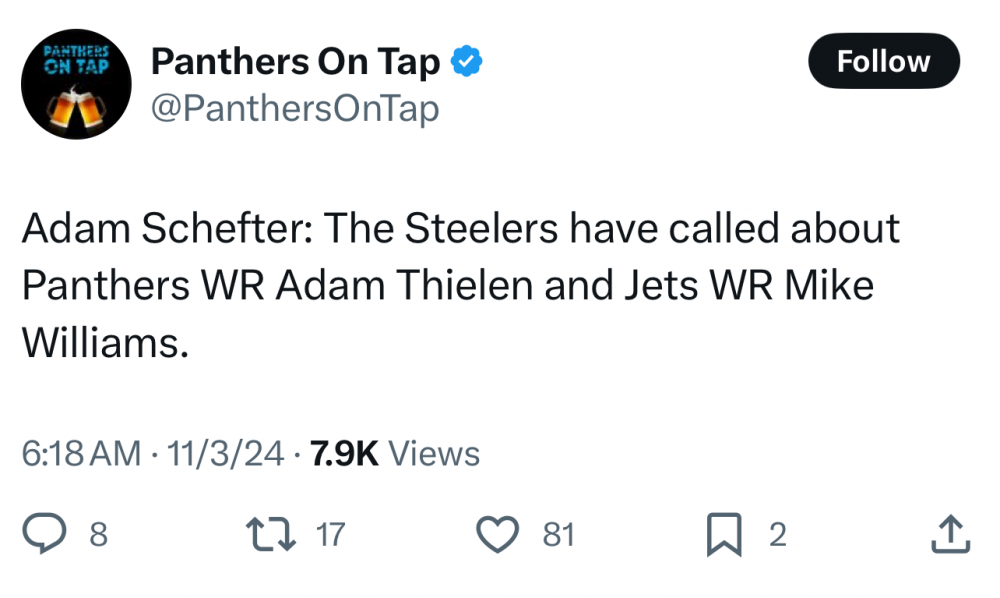1000x598 pixels.
Task: Click the bookmark count of 2
Action: coord(777,535)
